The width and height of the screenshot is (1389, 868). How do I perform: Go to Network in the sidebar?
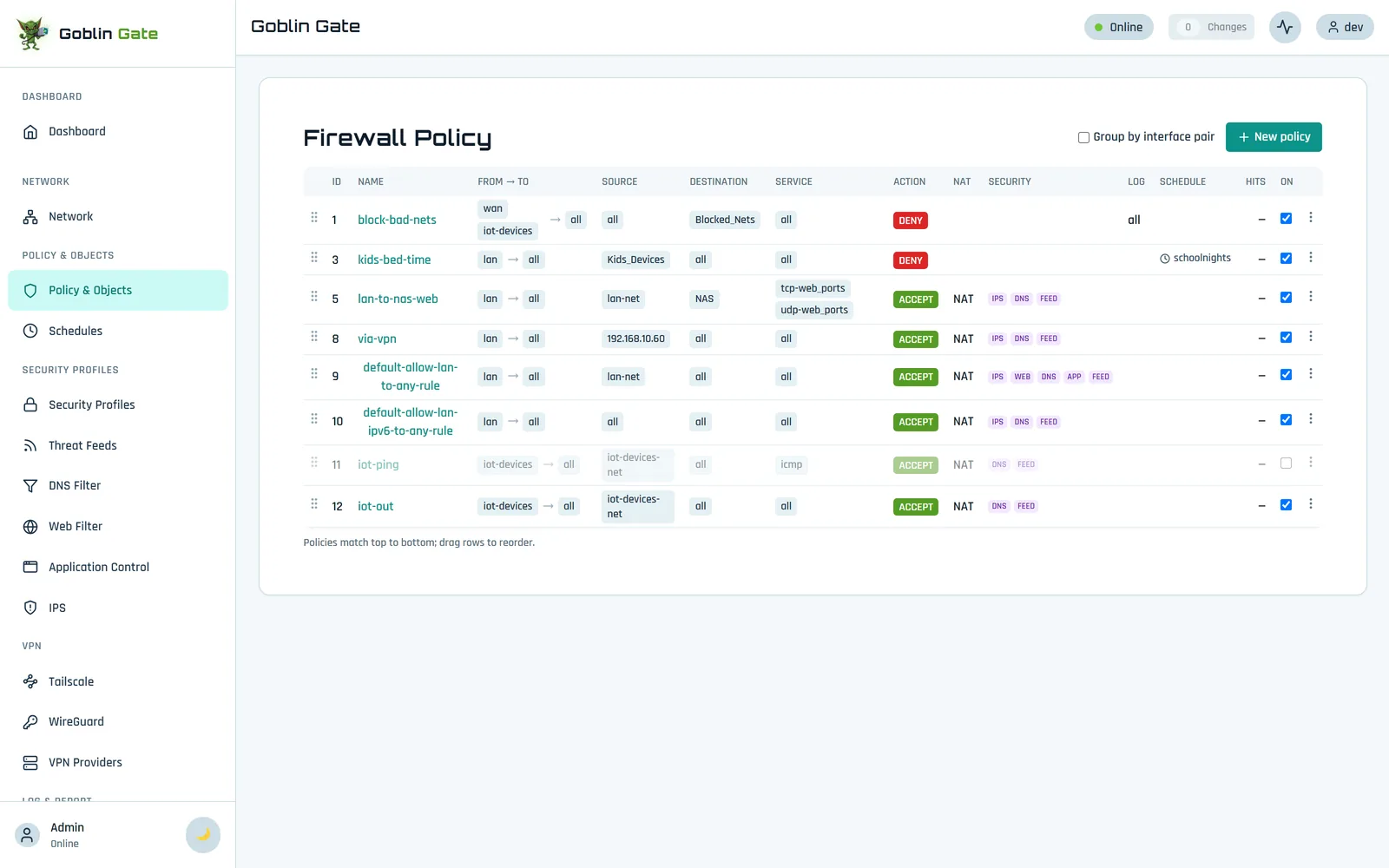click(118, 217)
